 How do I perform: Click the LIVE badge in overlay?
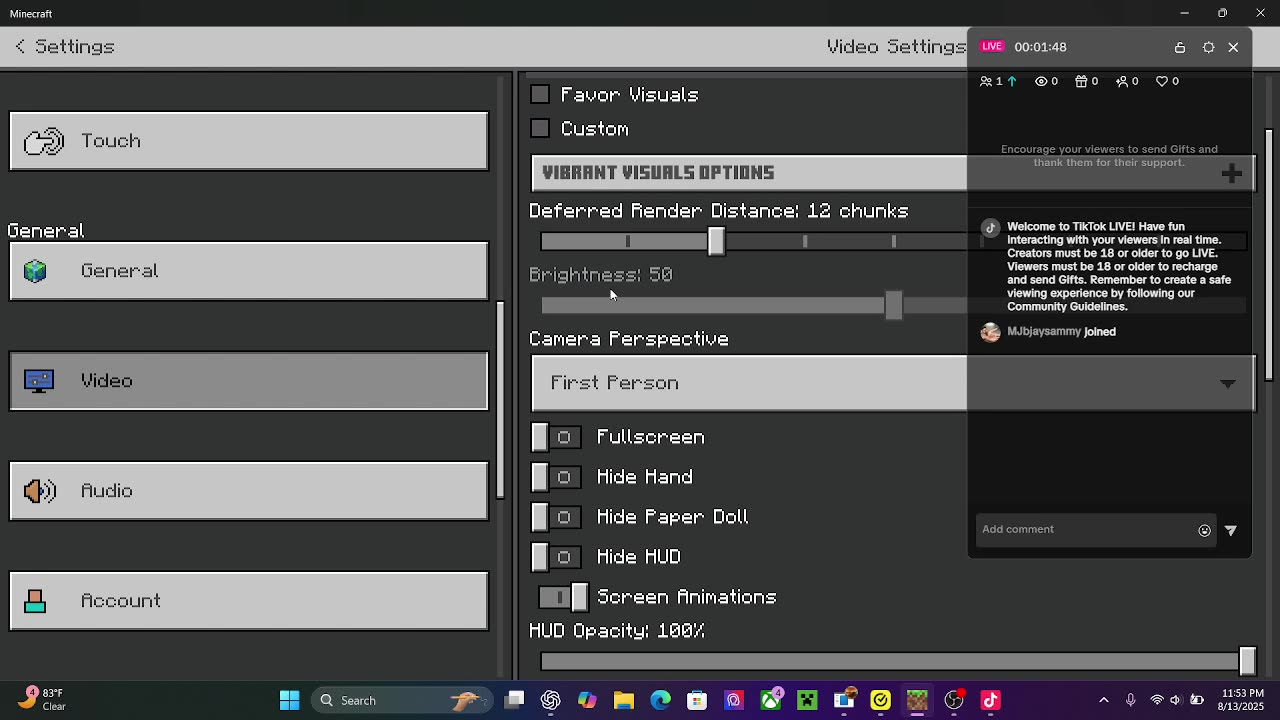click(x=992, y=47)
